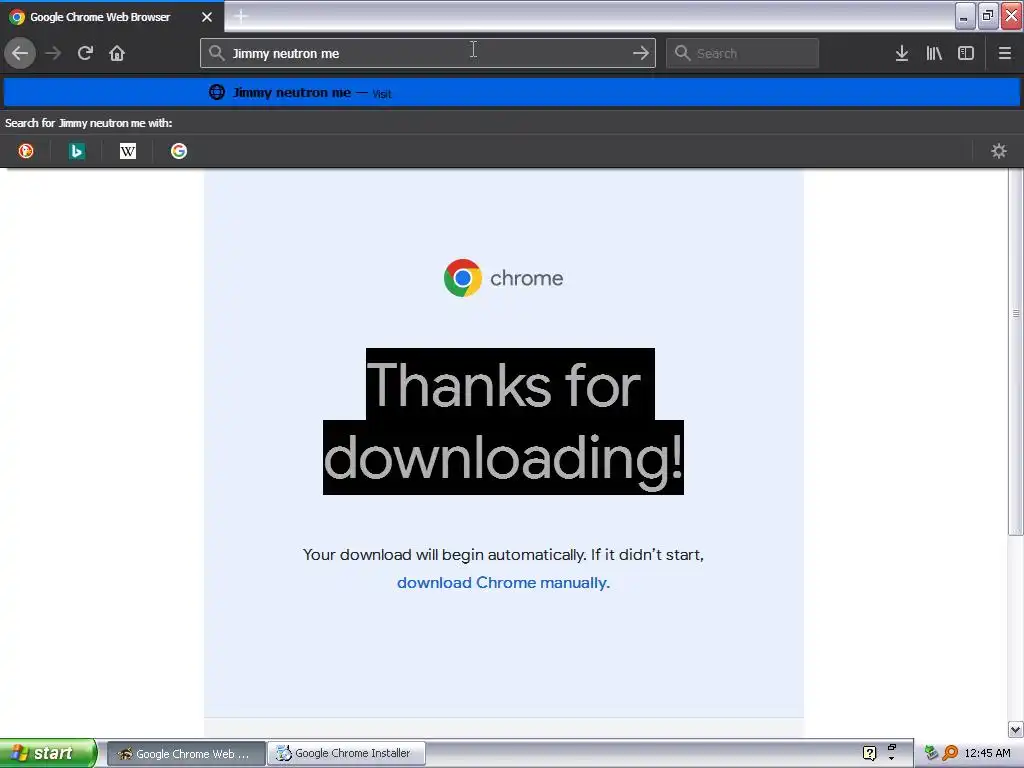The width and height of the screenshot is (1024, 768).
Task: Go back to the previous page
Action: (20, 53)
